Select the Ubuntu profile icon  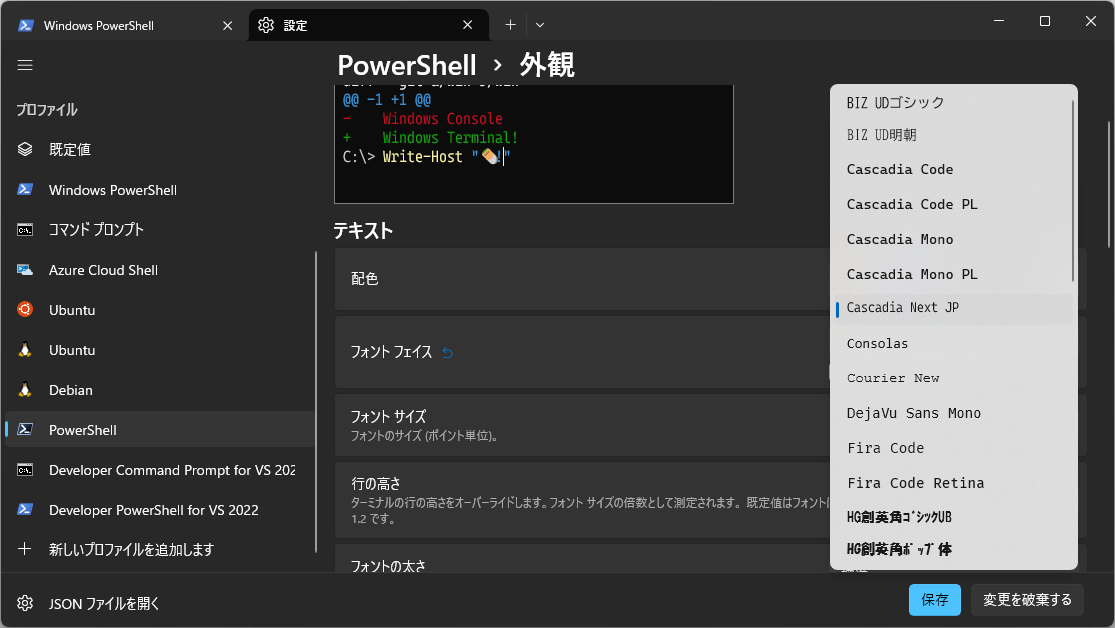(x=25, y=309)
